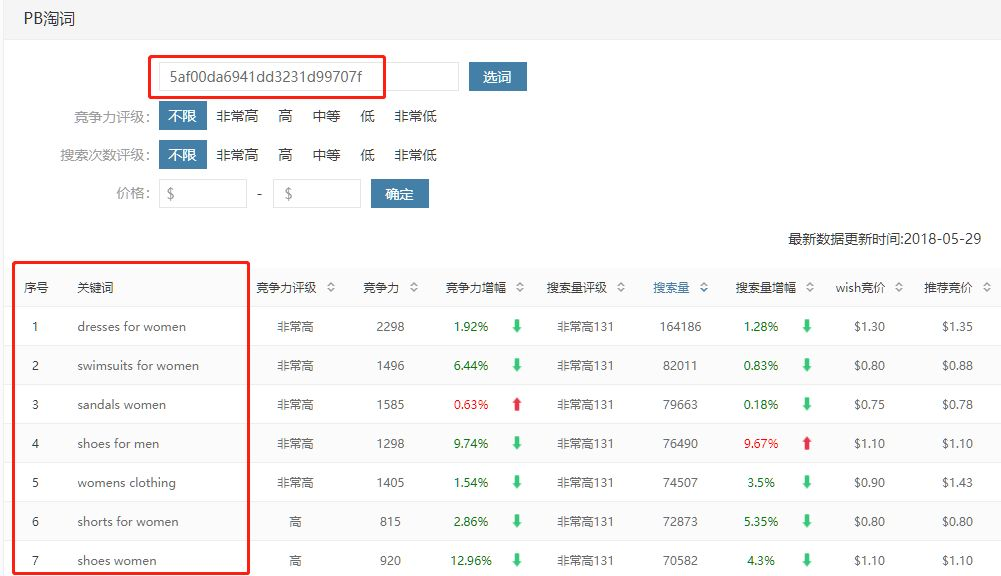Image resolution: width=1001 pixels, height=576 pixels.
Task: Click green down arrow beside 5.35%
Action: pyautogui.click(x=807, y=521)
